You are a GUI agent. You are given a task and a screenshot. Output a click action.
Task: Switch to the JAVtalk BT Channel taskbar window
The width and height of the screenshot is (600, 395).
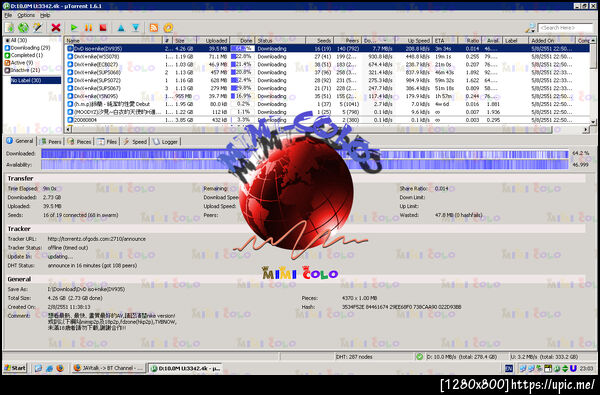(x=108, y=368)
